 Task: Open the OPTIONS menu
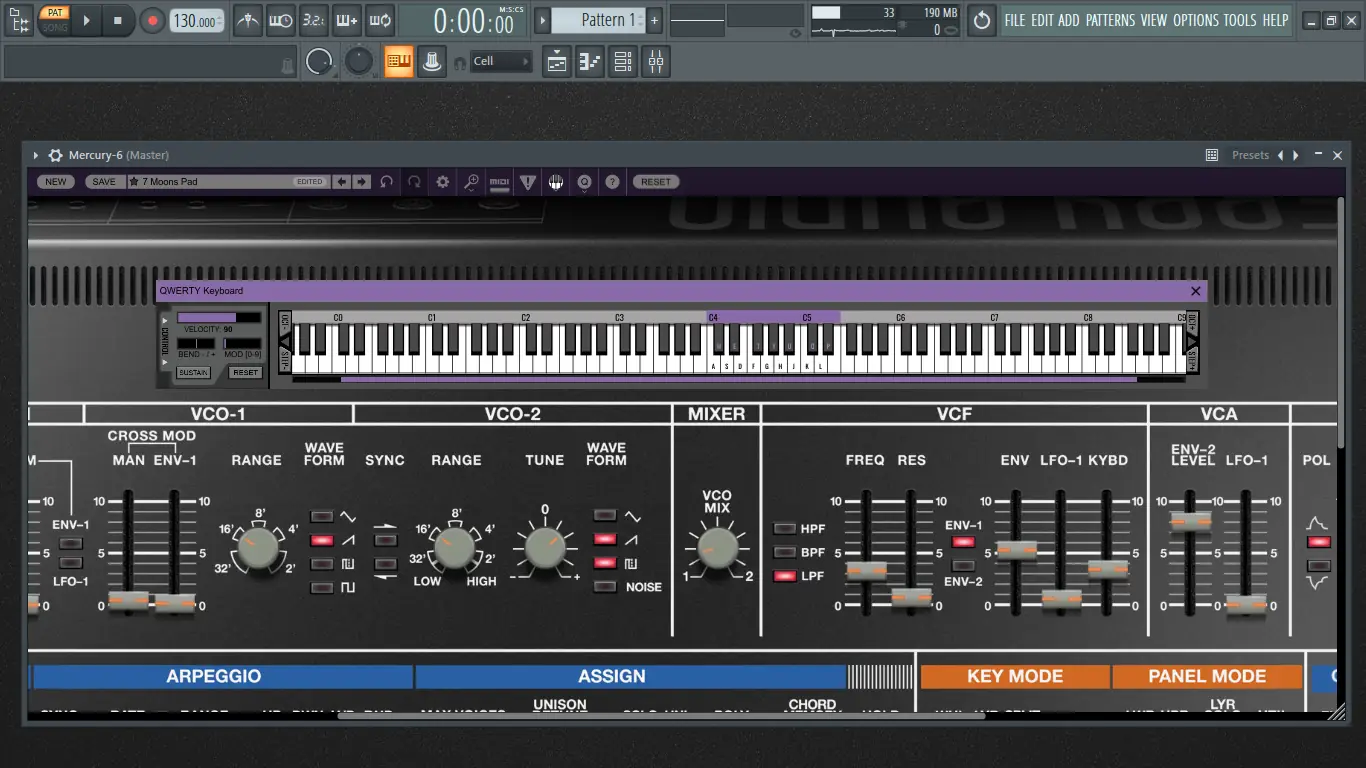1196,20
